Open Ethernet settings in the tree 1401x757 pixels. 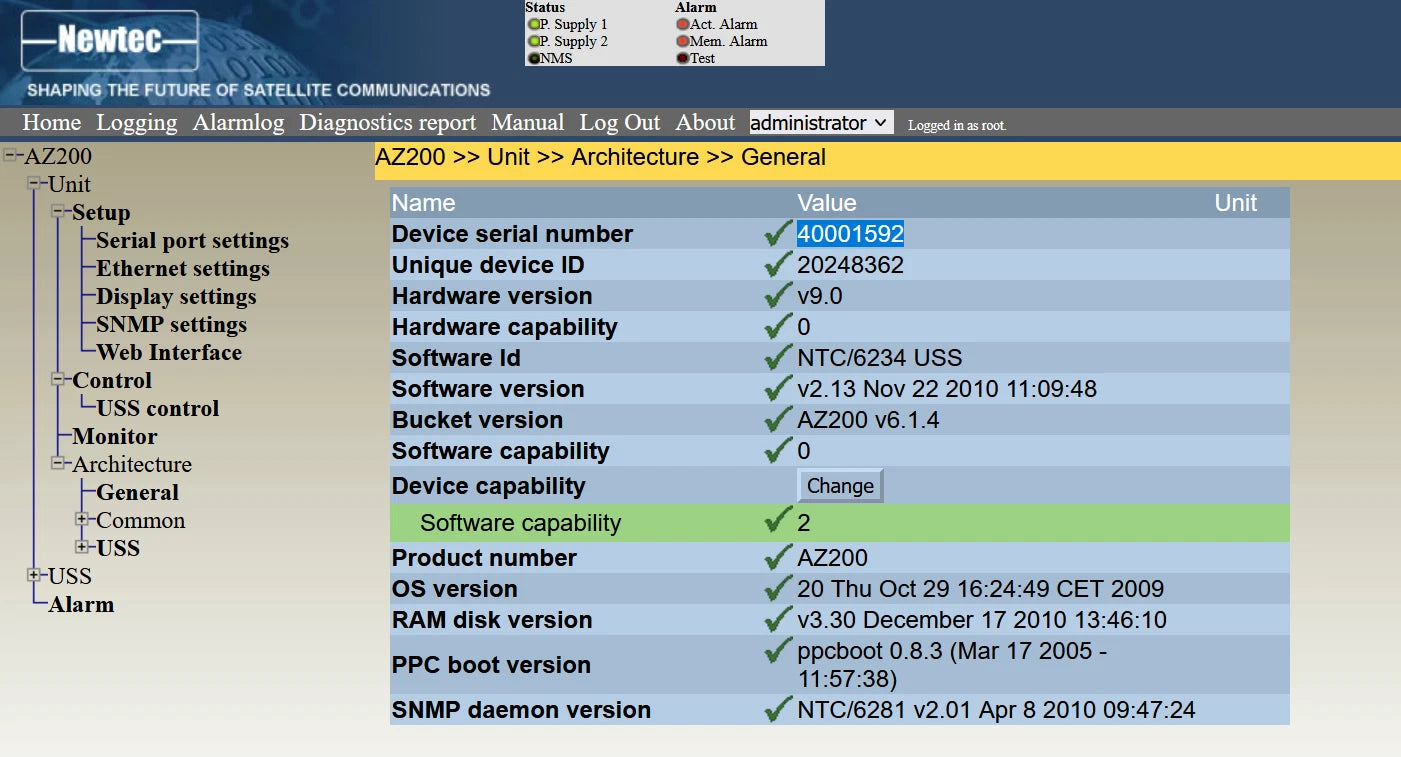[183, 268]
